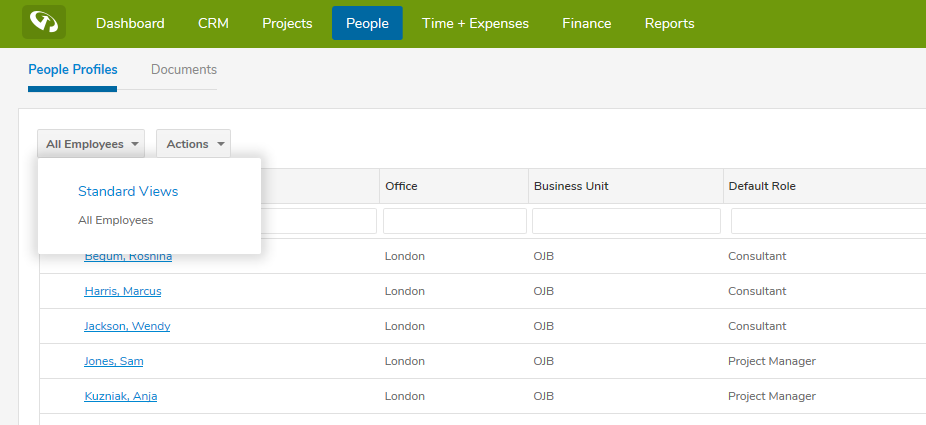
Task: Click the Business Unit filter field
Action: [x=626, y=221]
